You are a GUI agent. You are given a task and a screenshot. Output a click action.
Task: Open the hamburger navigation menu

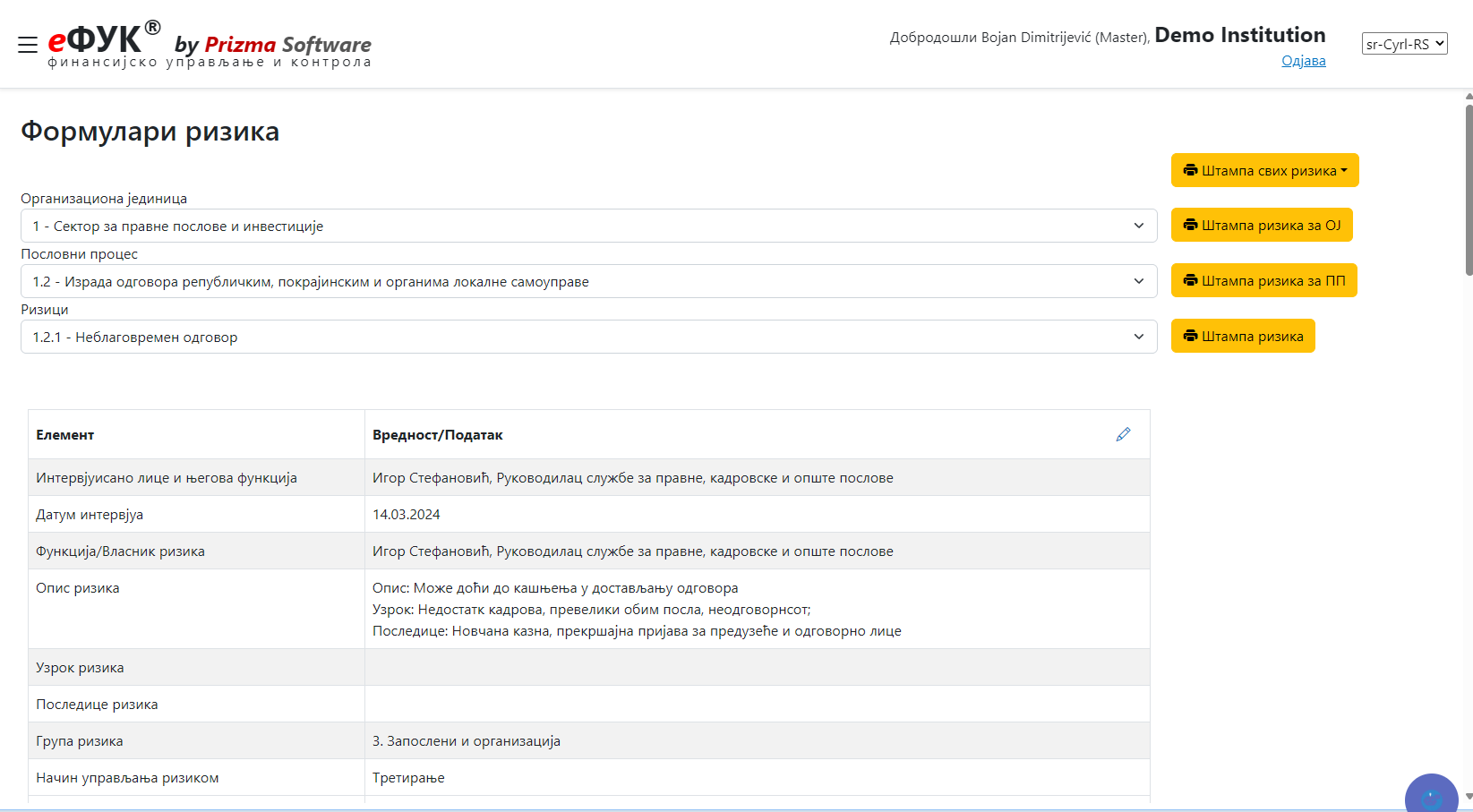pos(28,45)
